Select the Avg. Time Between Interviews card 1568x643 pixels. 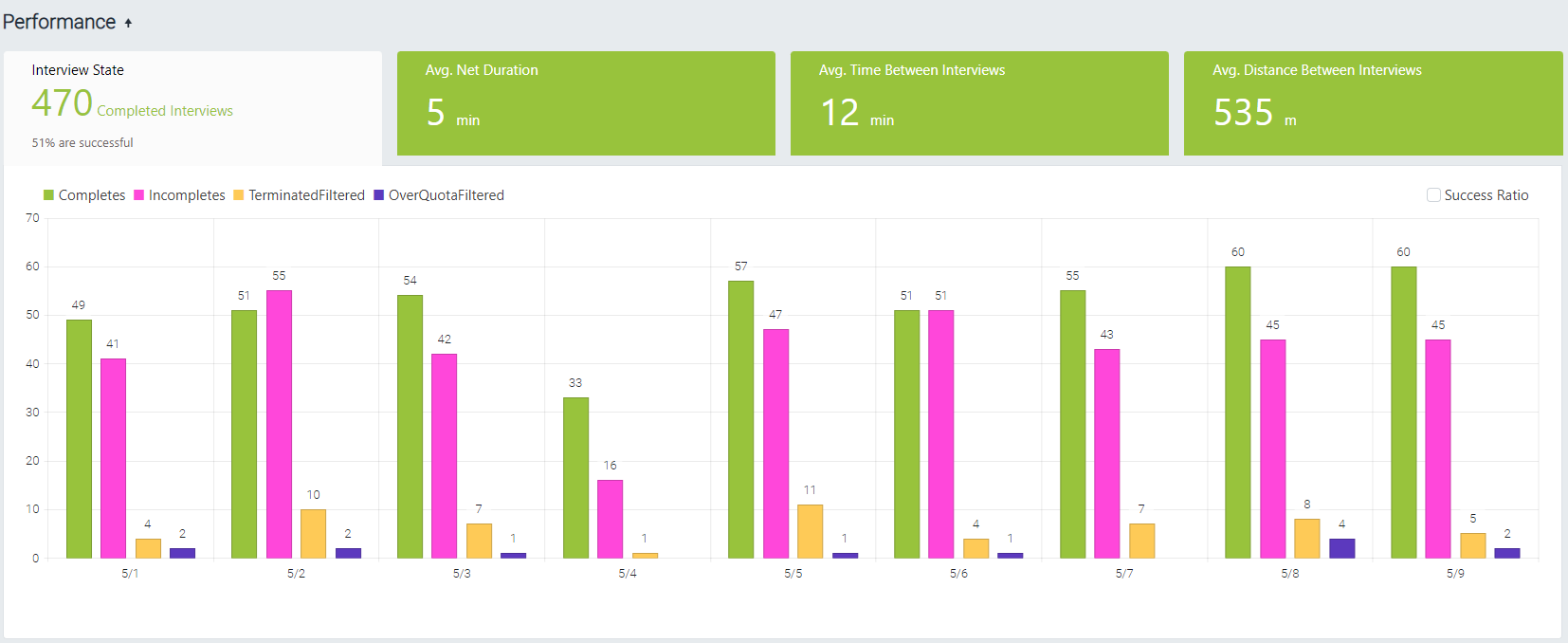pyautogui.click(x=978, y=103)
